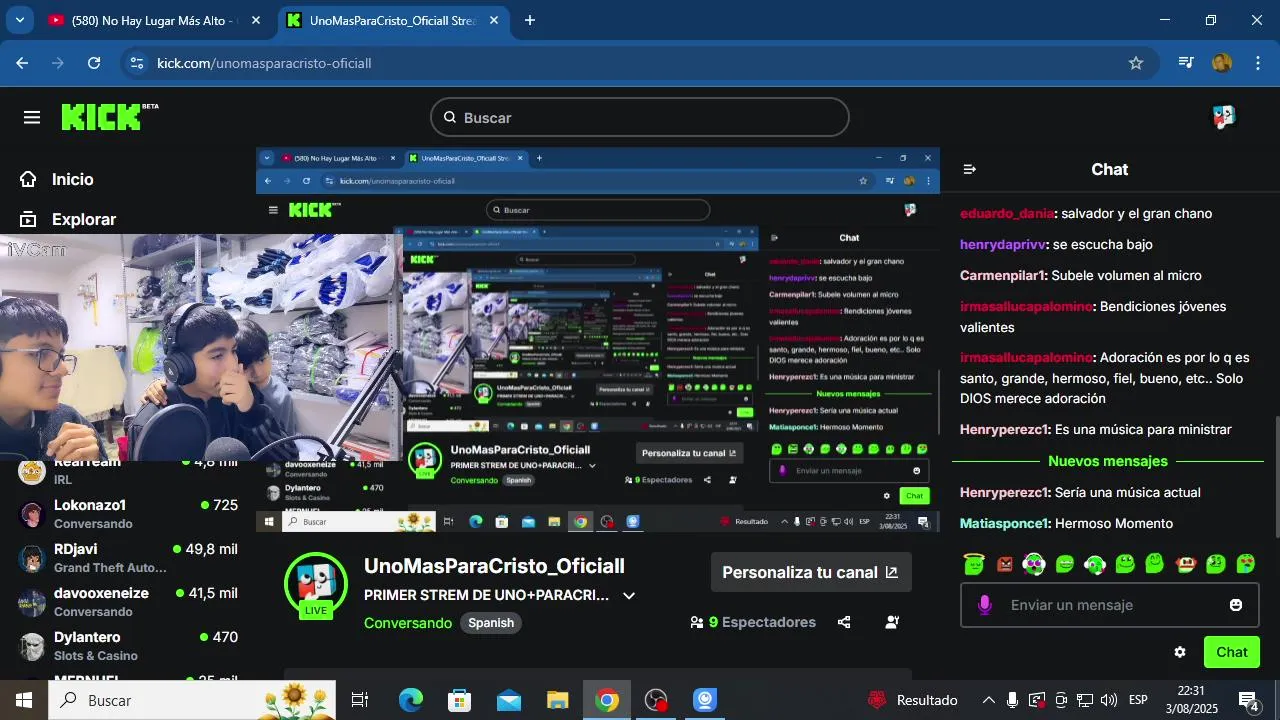
Task: Open the user avatar menu
Action: 1224,118
